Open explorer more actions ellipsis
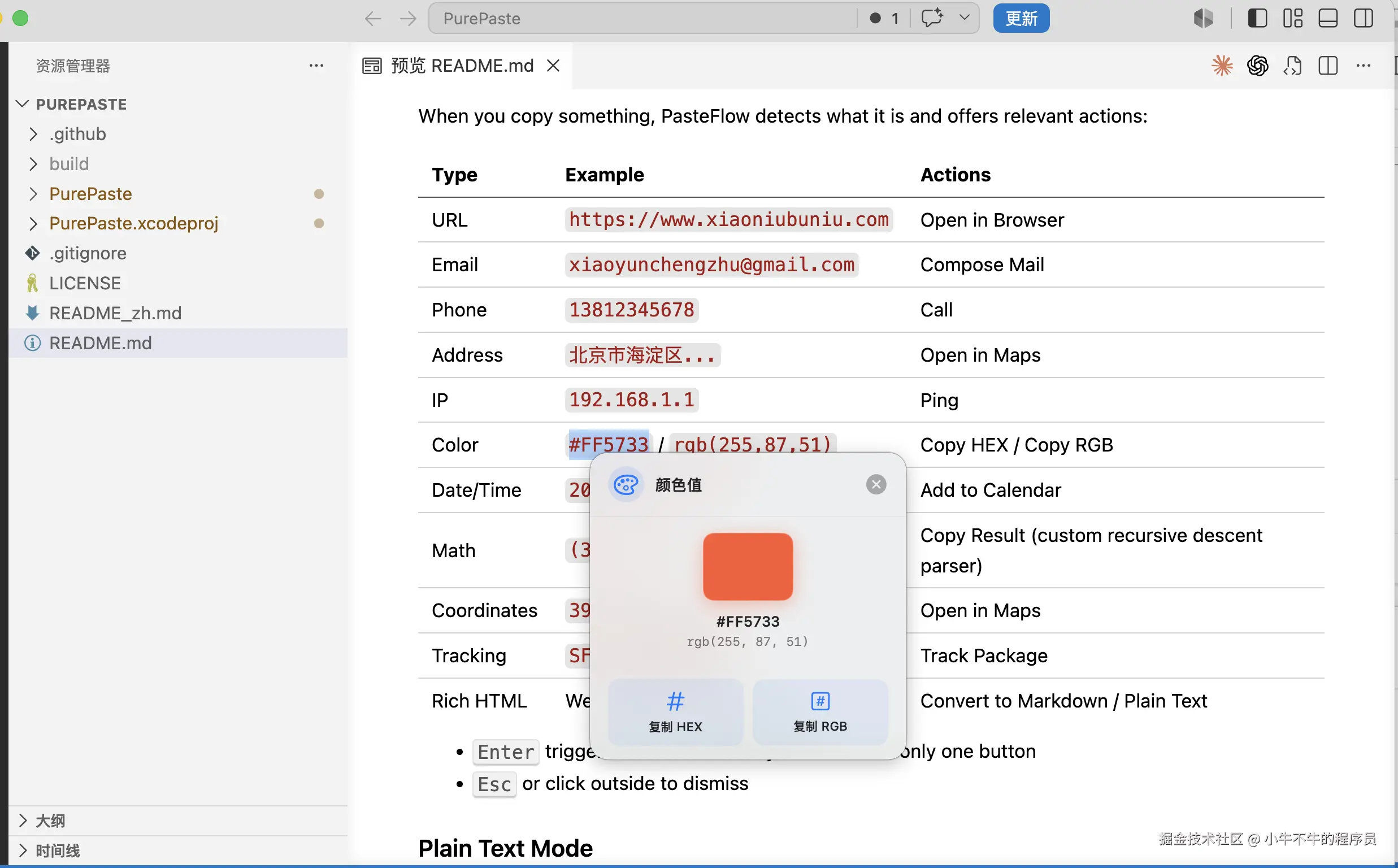Screen dimensions: 1398x868 316,66
